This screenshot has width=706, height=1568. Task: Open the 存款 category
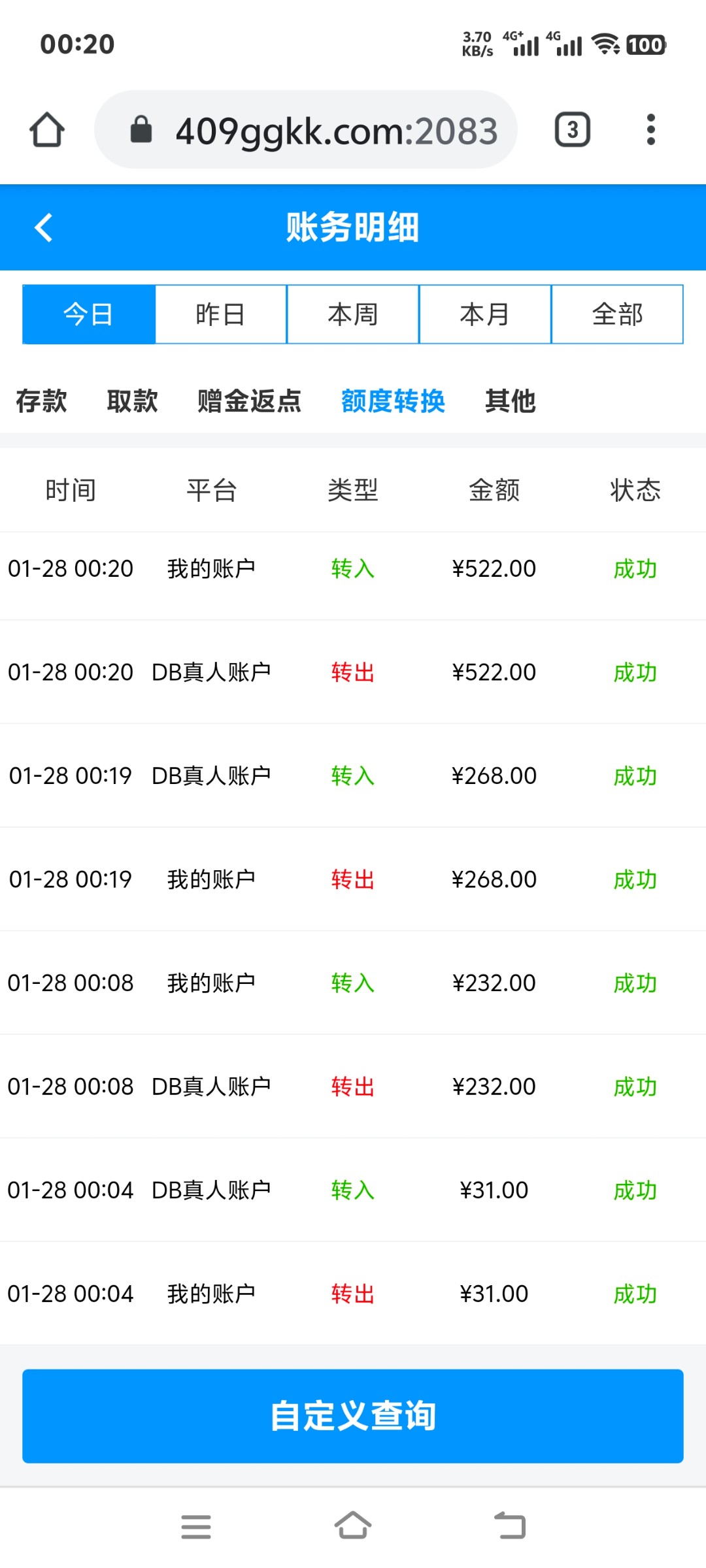(41, 400)
